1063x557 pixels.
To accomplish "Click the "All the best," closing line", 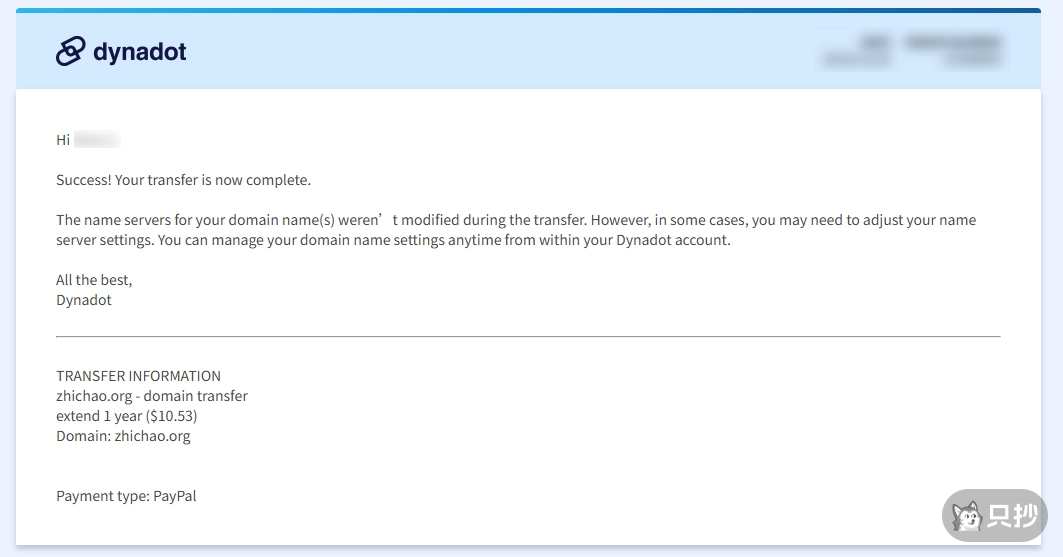I will coord(94,280).
